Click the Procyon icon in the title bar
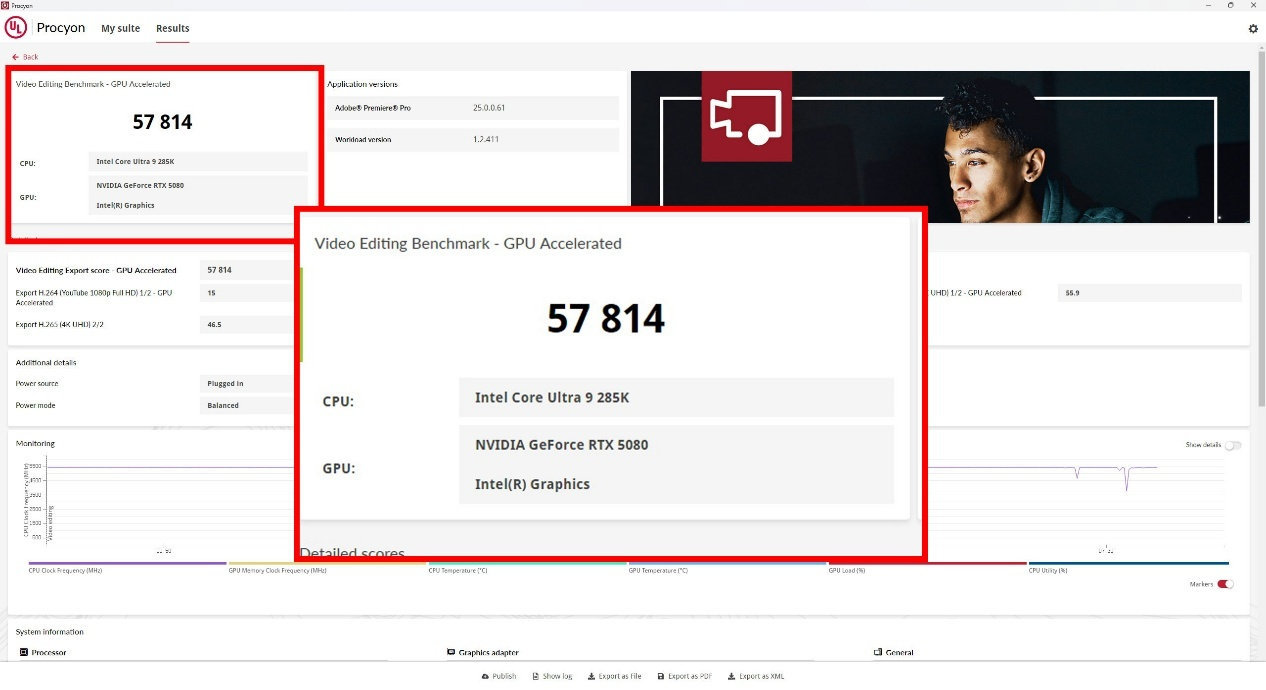The height and width of the screenshot is (690, 1266). point(5,5)
